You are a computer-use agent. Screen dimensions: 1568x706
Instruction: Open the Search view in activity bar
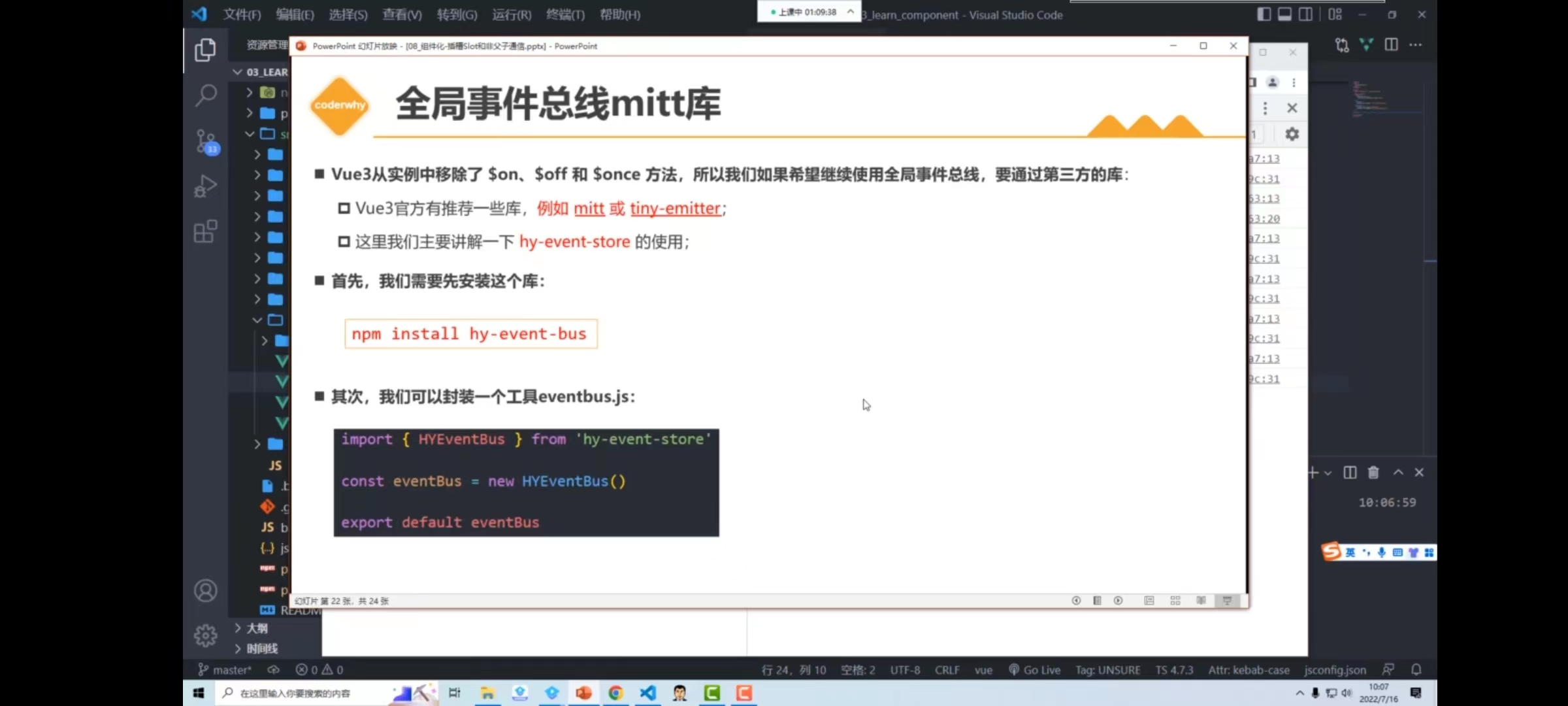tap(205, 95)
